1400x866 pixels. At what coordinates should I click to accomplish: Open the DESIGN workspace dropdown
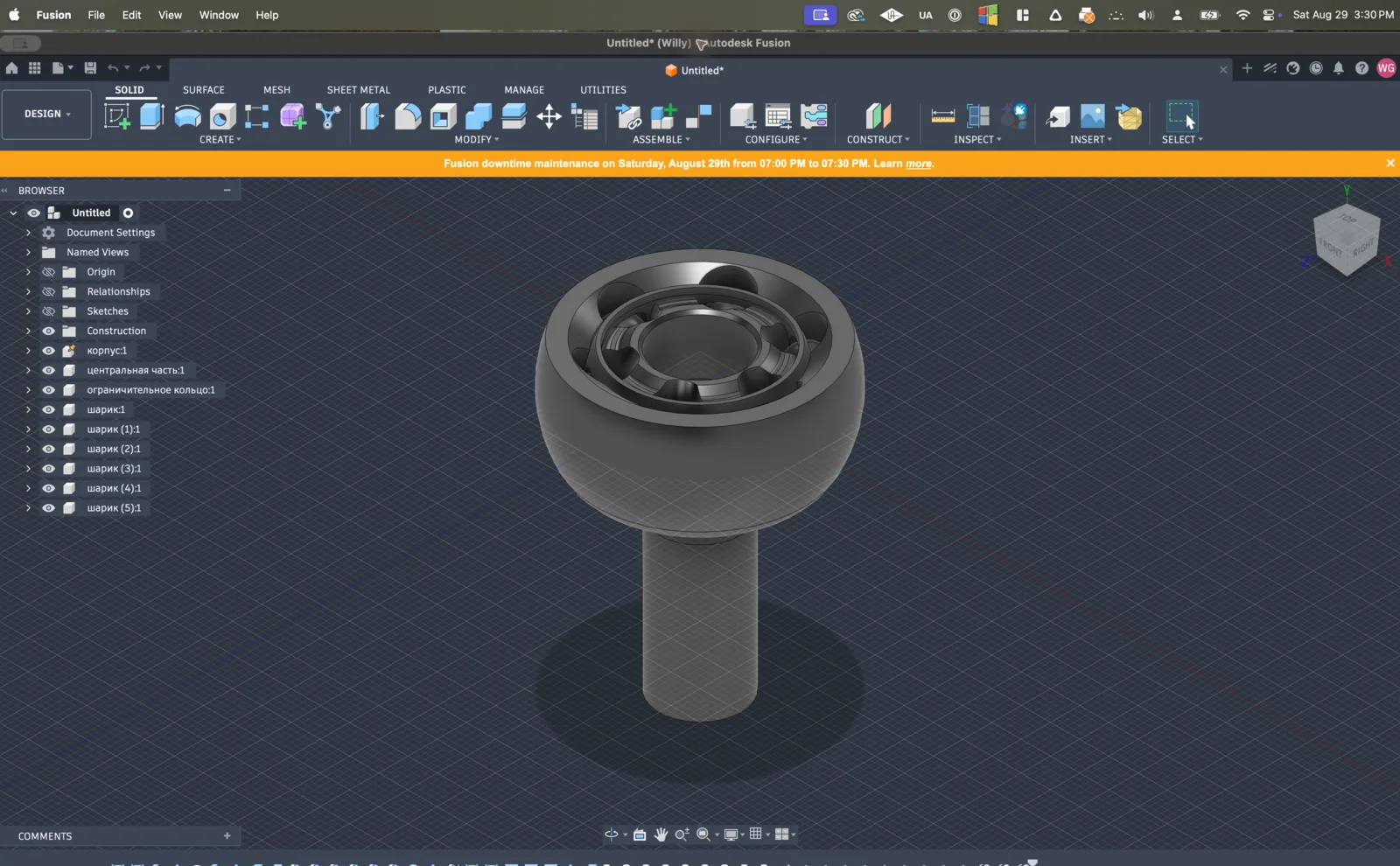tap(46, 115)
